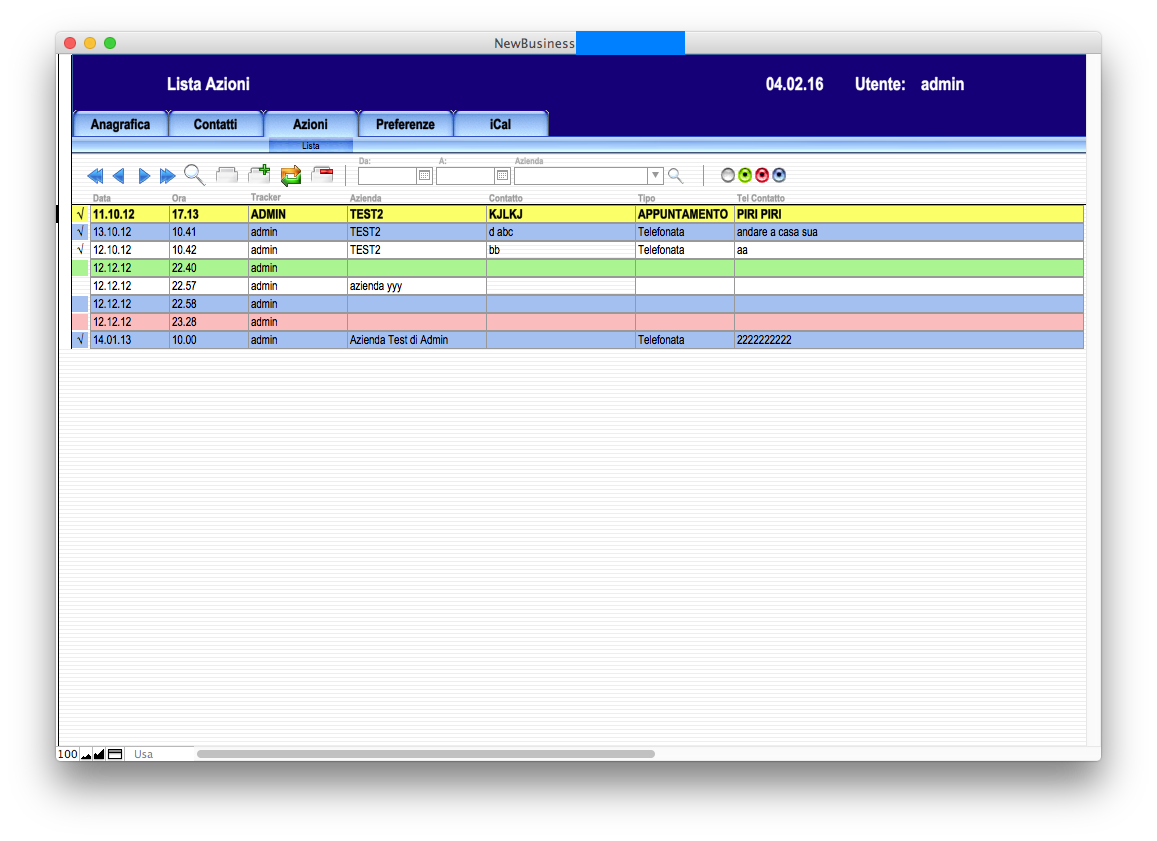Toggle the check mark on the 11.10.12 row

click(80, 214)
